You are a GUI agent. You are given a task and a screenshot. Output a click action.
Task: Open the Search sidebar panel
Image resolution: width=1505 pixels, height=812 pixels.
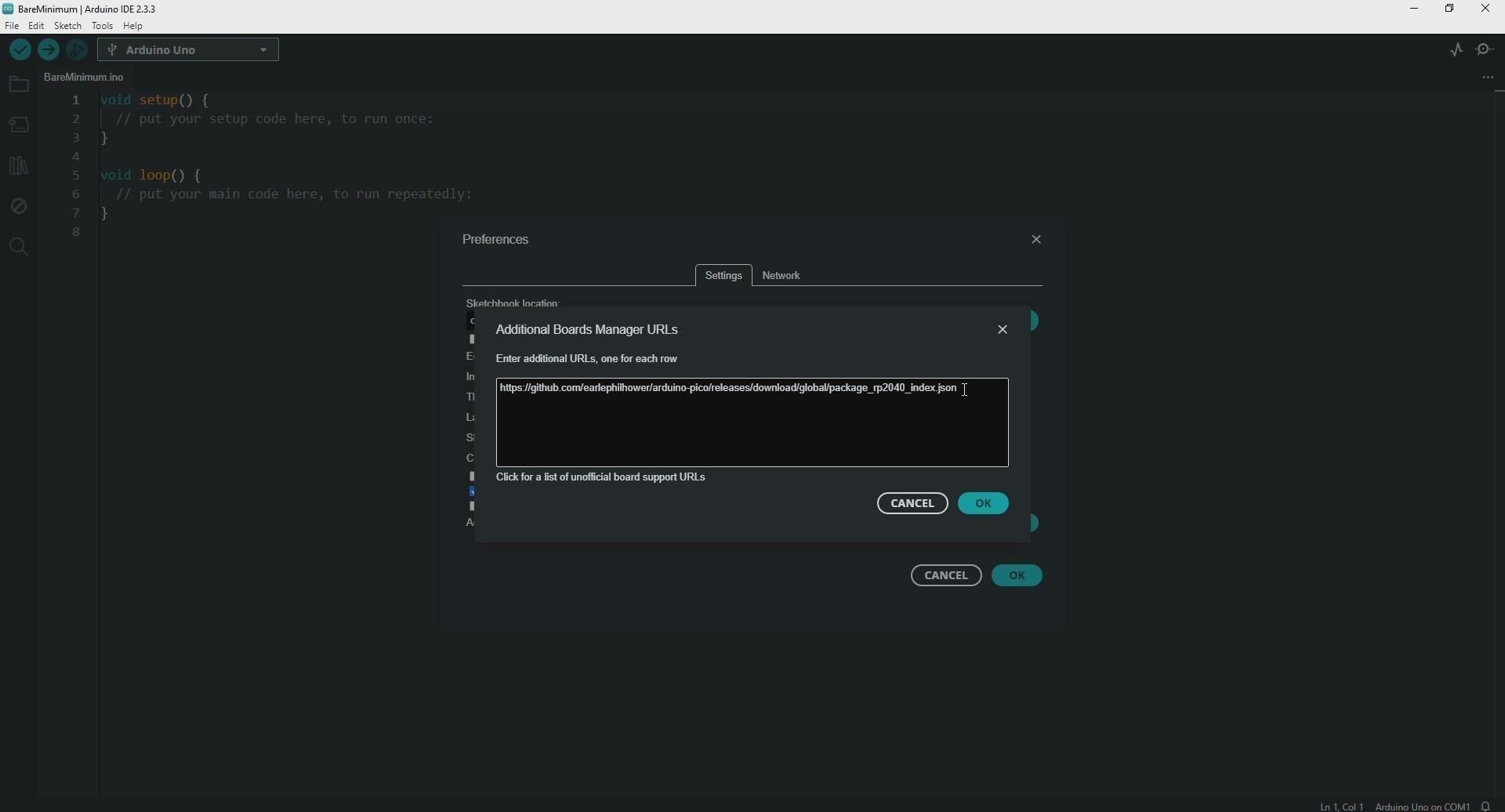pos(18,248)
